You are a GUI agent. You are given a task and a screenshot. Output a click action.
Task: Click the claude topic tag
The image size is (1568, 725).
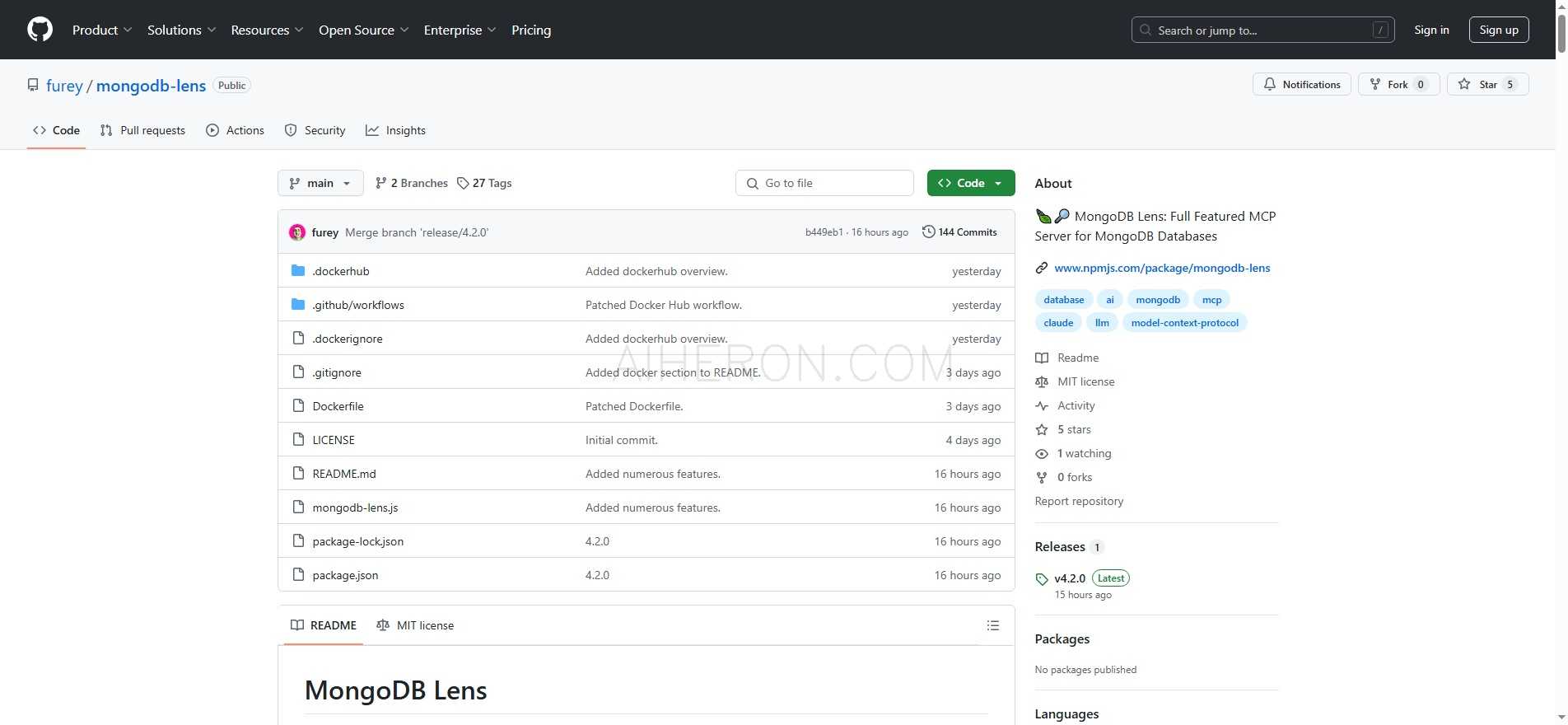pyautogui.click(x=1058, y=323)
